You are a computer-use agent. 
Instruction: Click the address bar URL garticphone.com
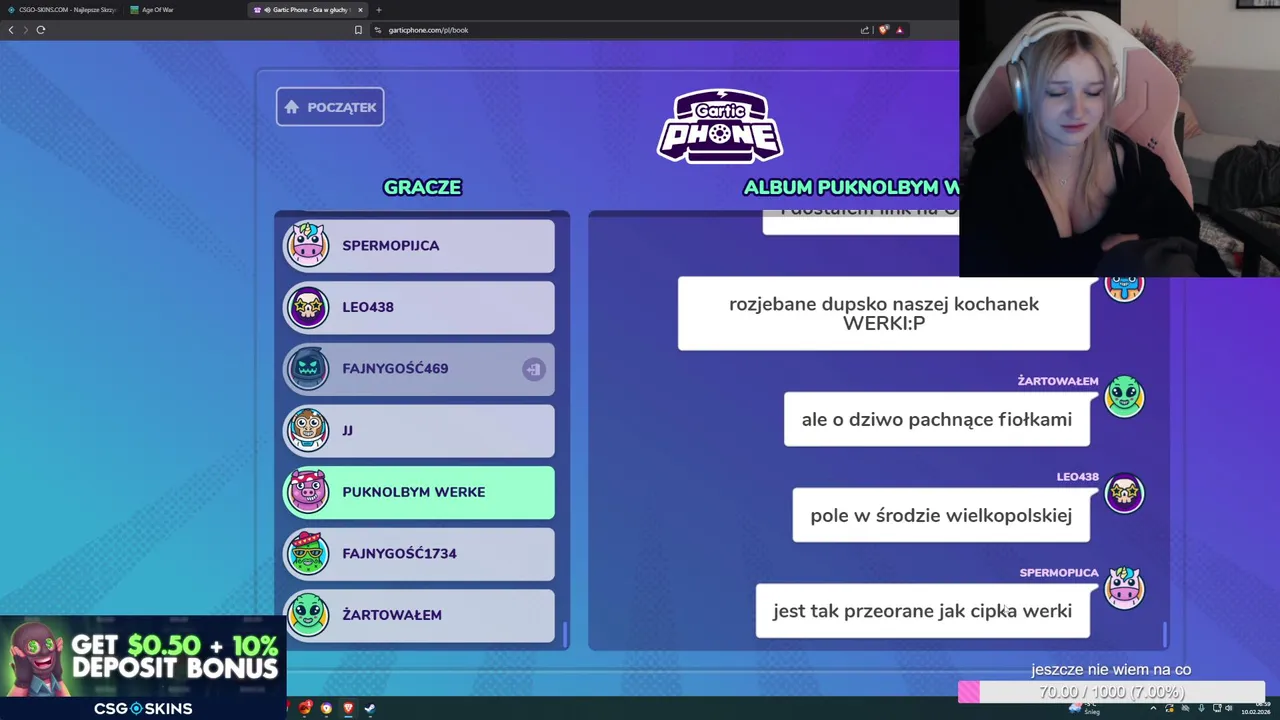tap(428, 30)
